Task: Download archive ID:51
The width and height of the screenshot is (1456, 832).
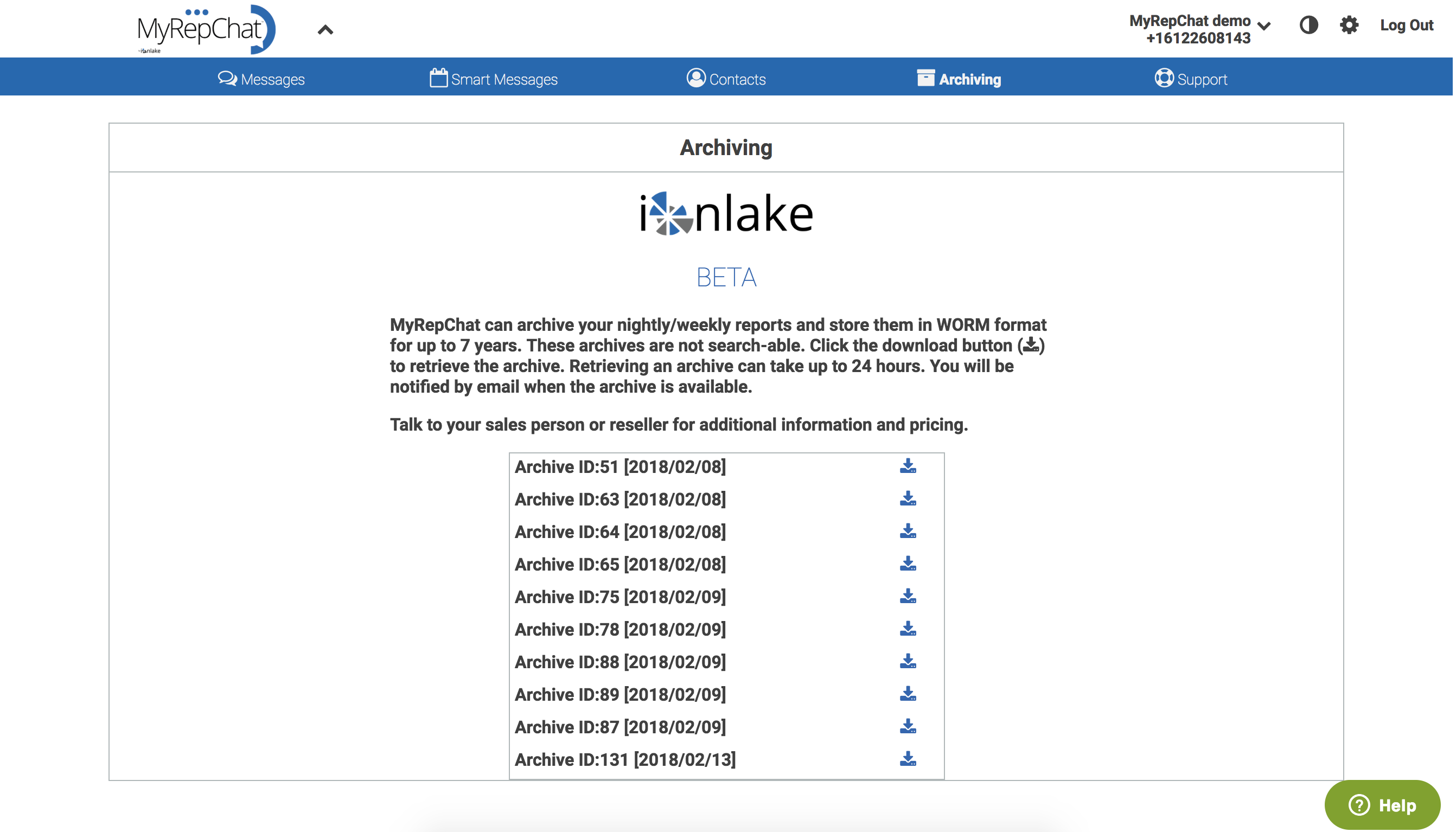Action: [909, 467]
